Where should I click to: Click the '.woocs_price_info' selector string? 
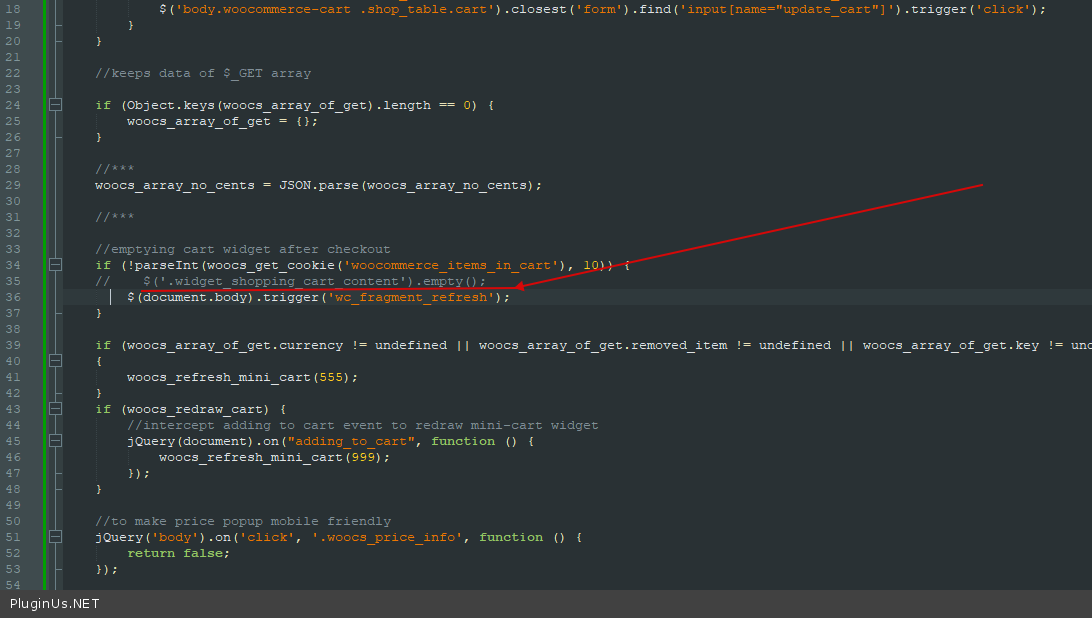pos(391,537)
